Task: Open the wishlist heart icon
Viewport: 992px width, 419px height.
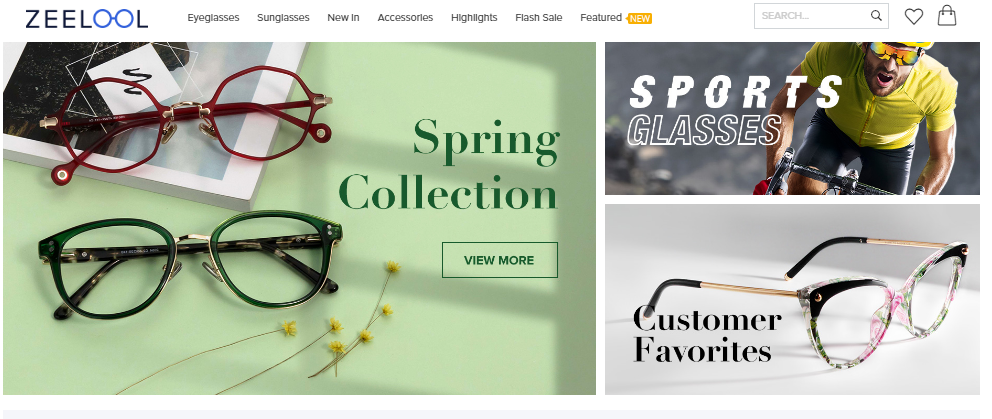Action: (914, 16)
